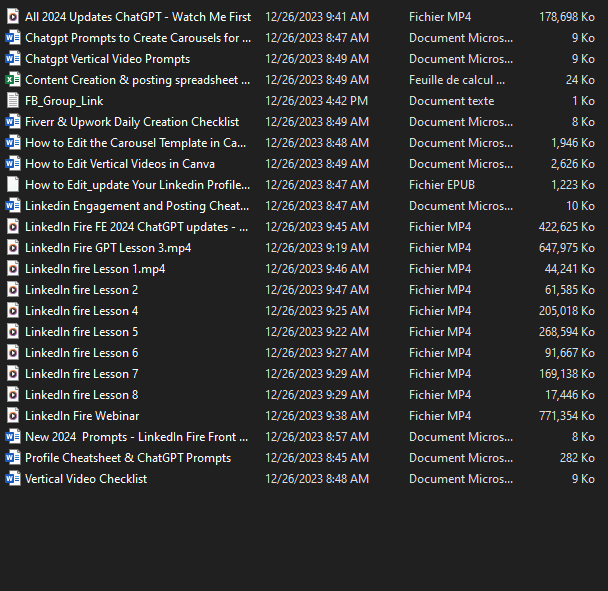Image resolution: width=608 pixels, height=591 pixels.
Task: Select file name Chatgpt Vertical Video Prompts
Action: tap(107, 59)
